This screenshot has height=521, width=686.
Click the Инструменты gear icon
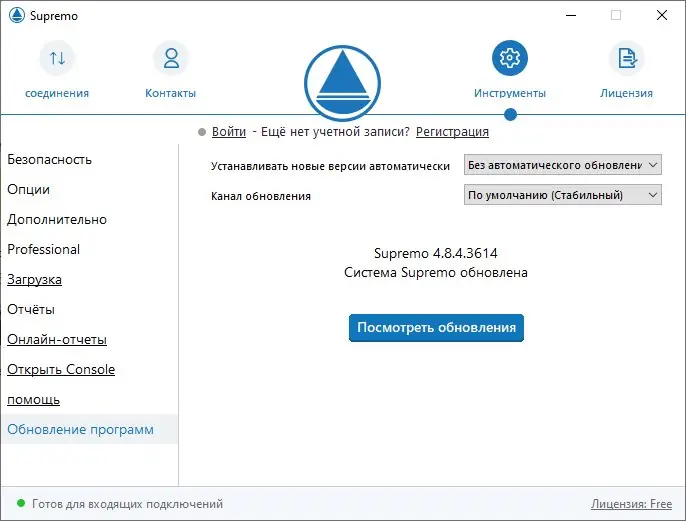(510, 58)
